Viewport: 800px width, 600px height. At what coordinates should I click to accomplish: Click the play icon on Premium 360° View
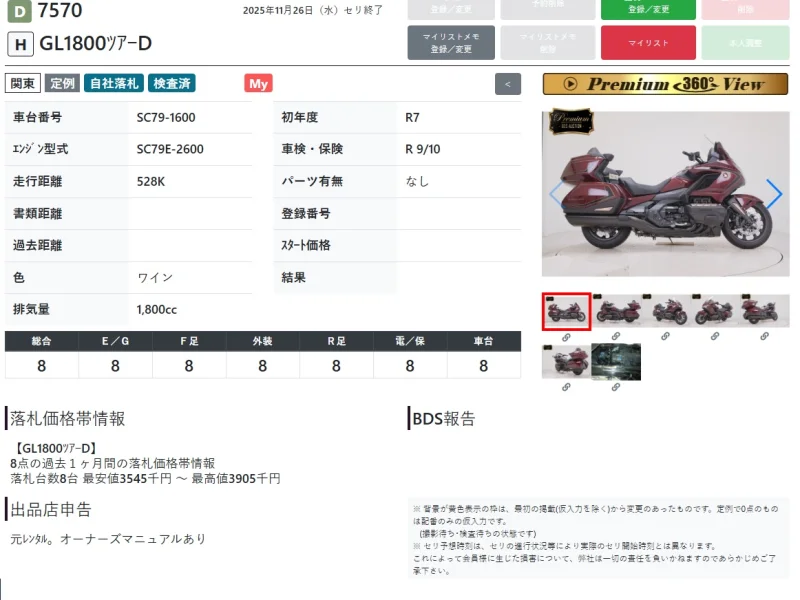coord(570,84)
